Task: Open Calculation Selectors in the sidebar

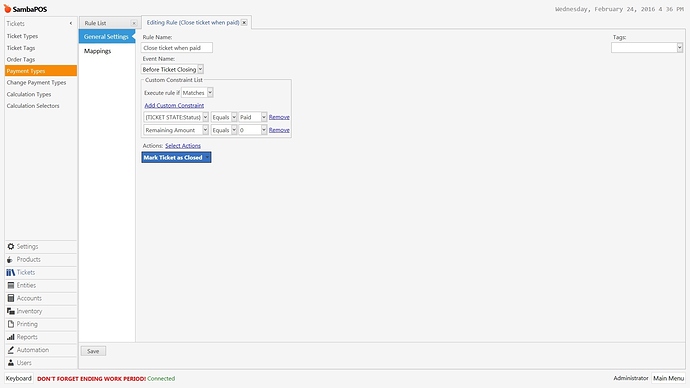Action: pyautogui.click(x=33, y=106)
